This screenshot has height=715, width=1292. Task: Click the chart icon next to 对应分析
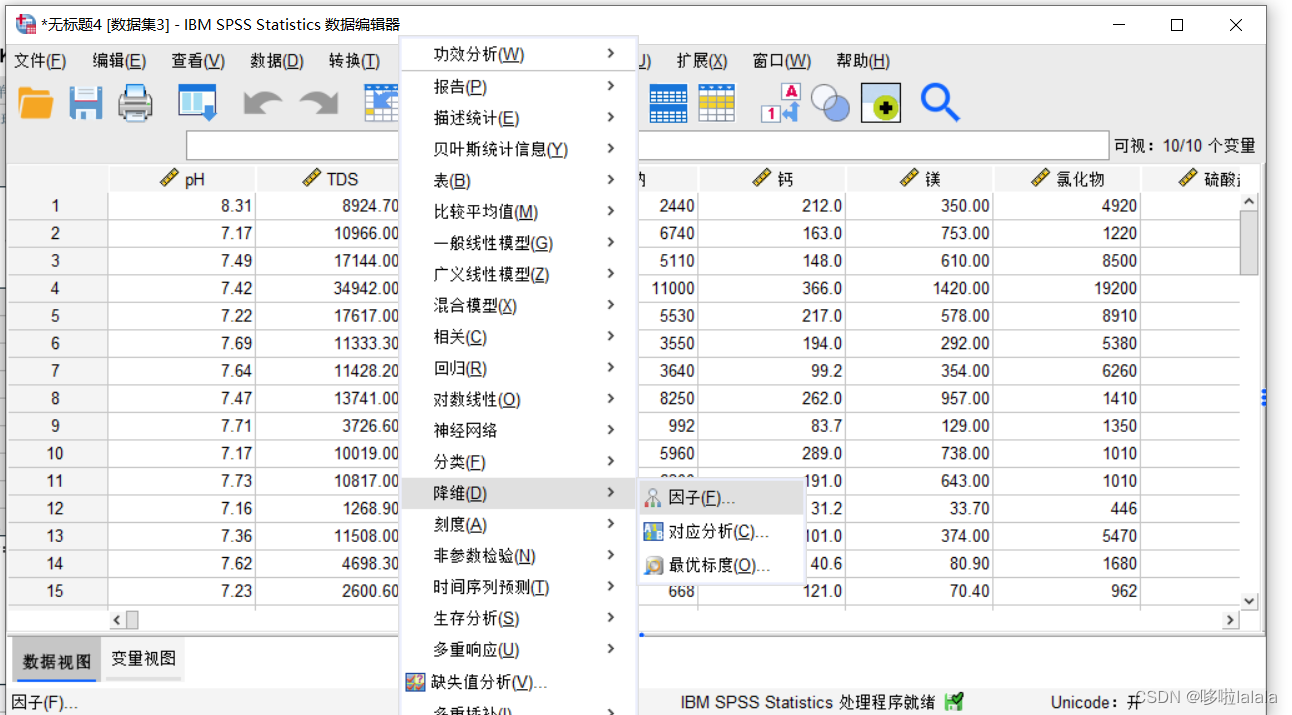tap(653, 531)
